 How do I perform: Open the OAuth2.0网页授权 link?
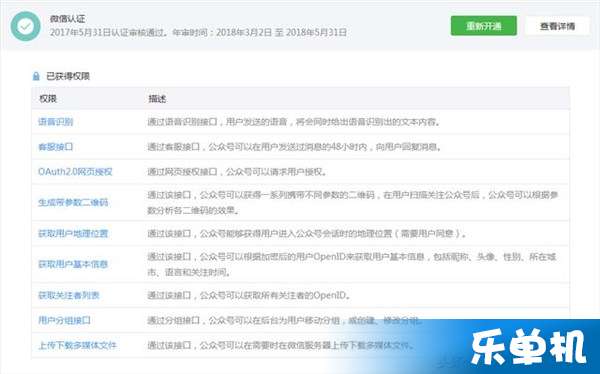pyautogui.click(x=75, y=171)
